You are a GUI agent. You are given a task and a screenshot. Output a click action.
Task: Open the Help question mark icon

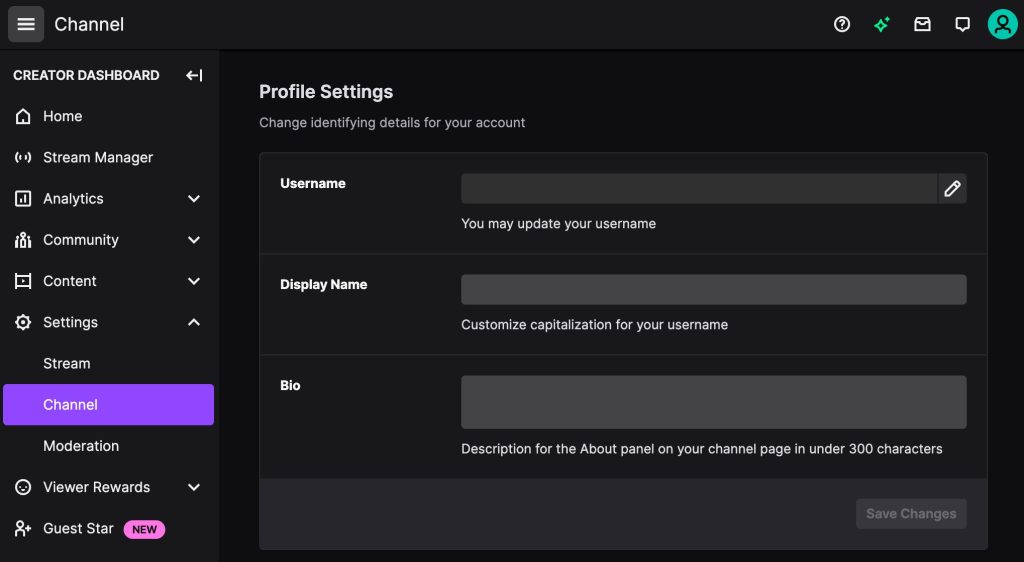pos(842,24)
